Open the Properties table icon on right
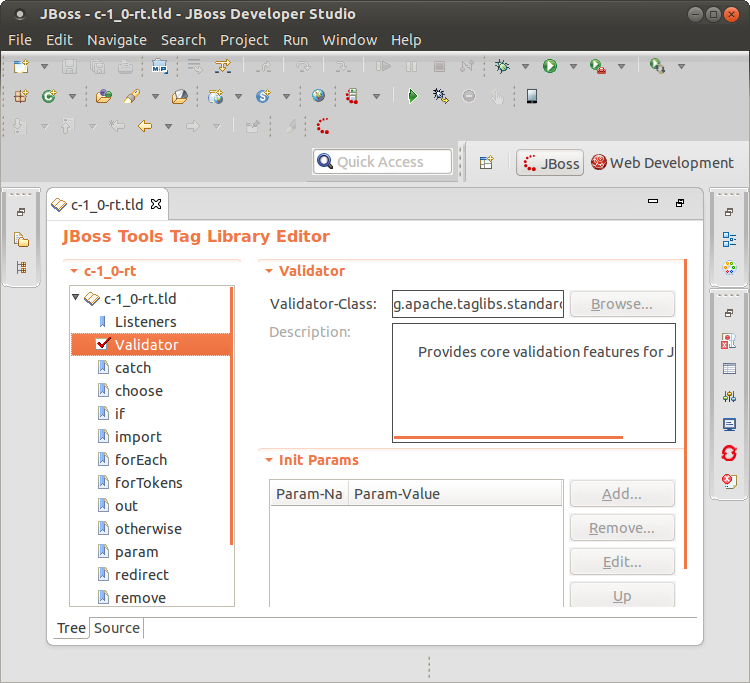Image resolution: width=750 pixels, height=683 pixels. [729, 369]
